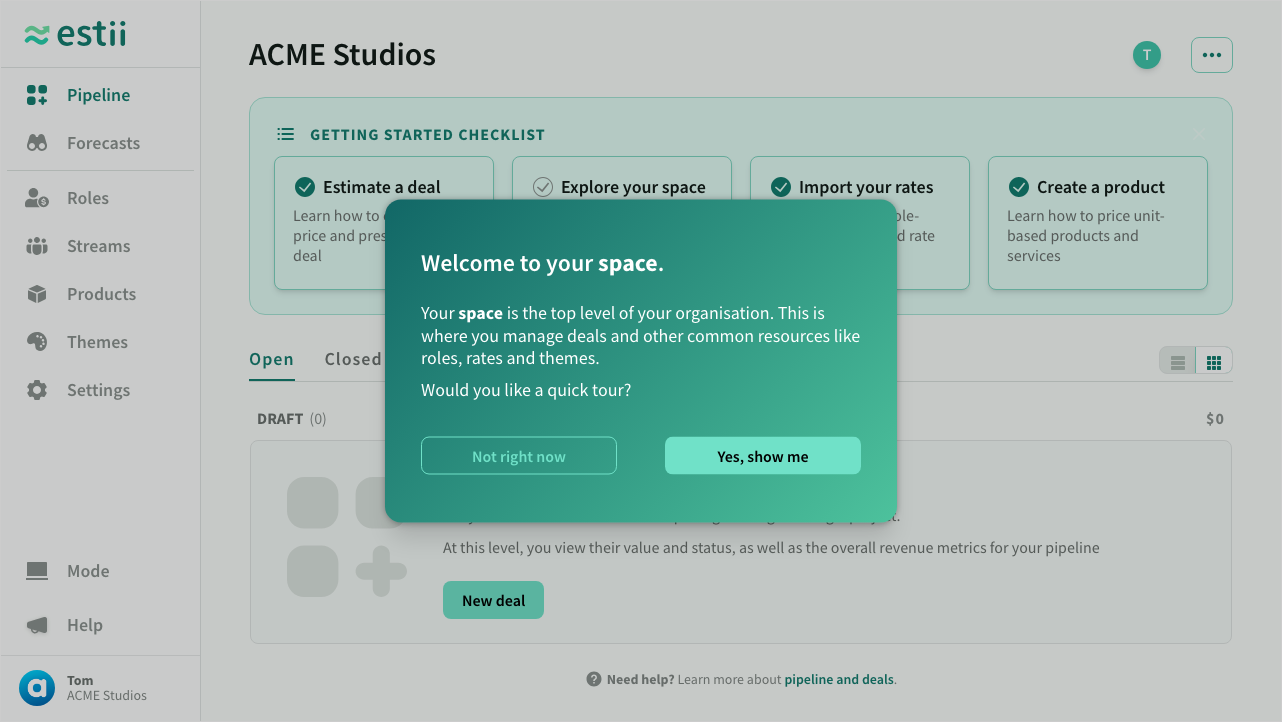The height and width of the screenshot is (722, 1282).
Task: Switch to list view layout
Action: tap(1178, 362)
